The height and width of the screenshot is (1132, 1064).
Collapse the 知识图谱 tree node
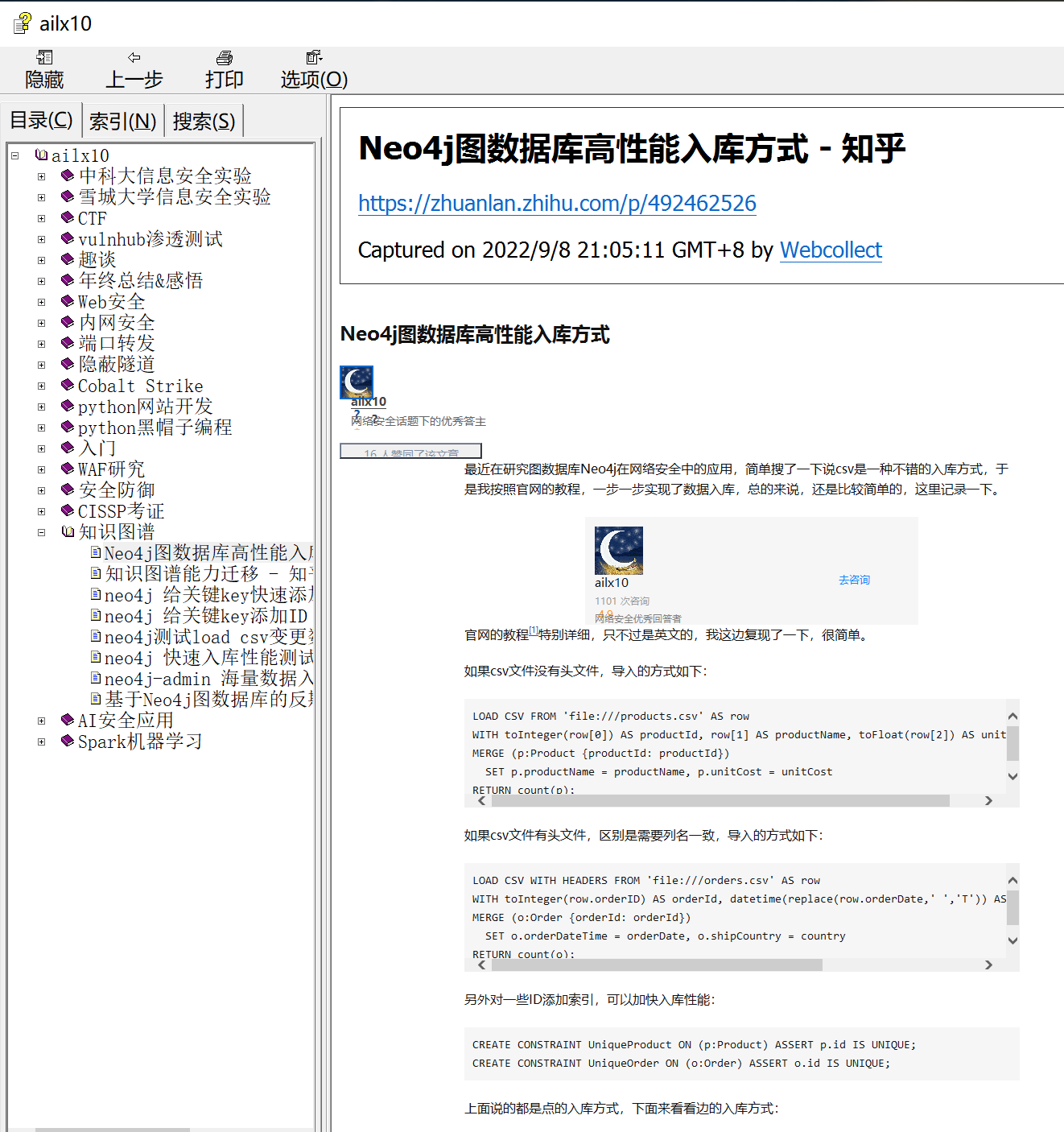[x=41, y=532]
